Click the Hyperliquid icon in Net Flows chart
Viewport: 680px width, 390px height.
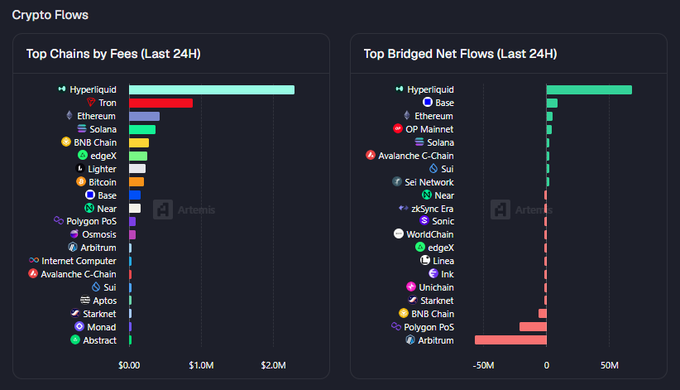[399, 89]
